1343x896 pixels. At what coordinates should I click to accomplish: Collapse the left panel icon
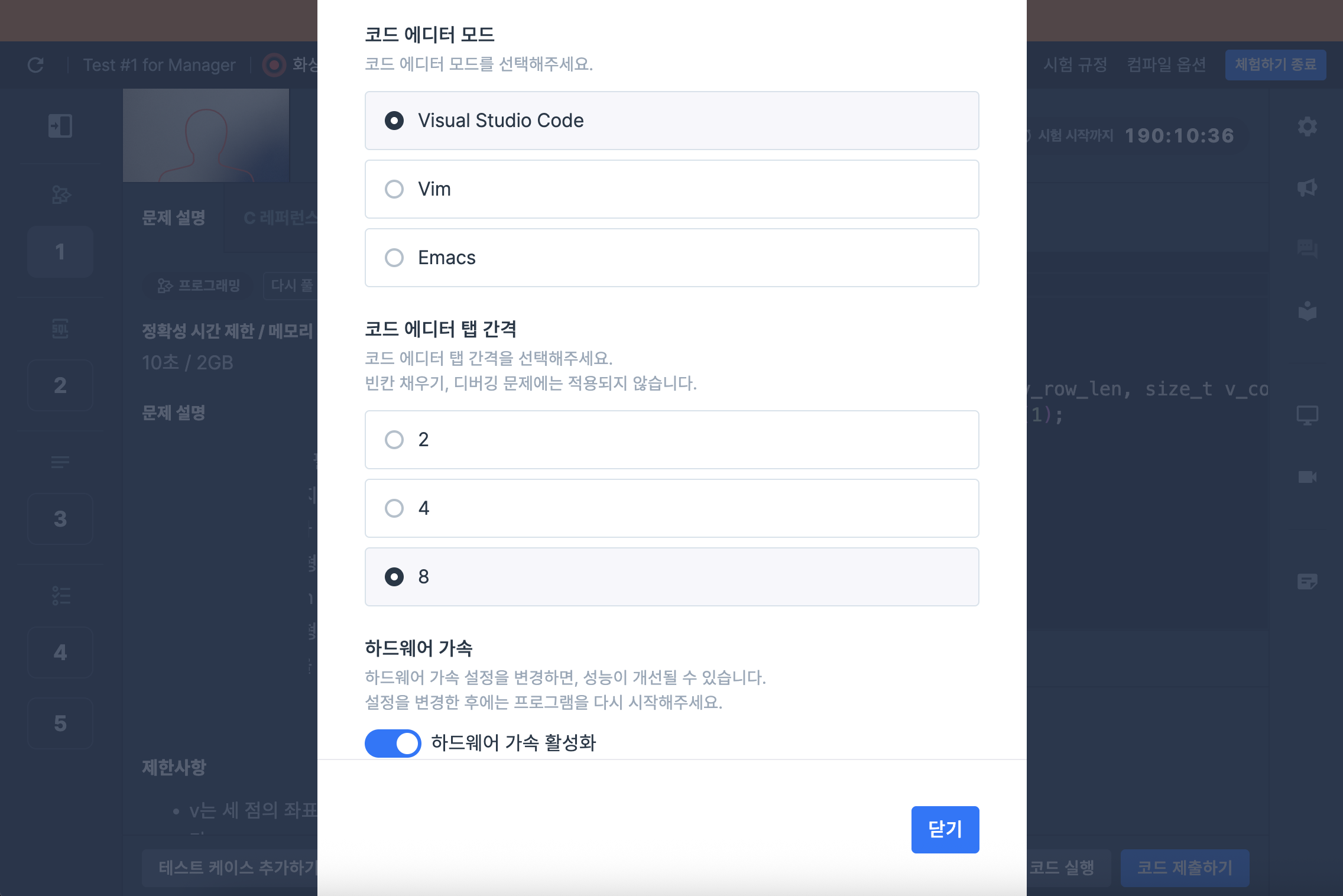coord(60,126)
